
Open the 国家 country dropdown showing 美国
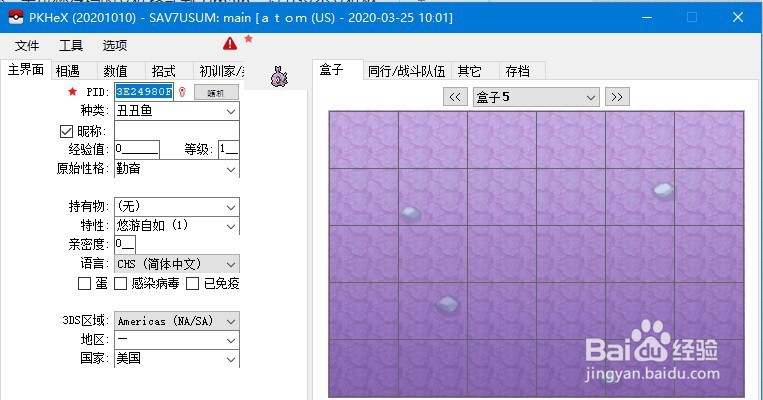click(177, 359)
